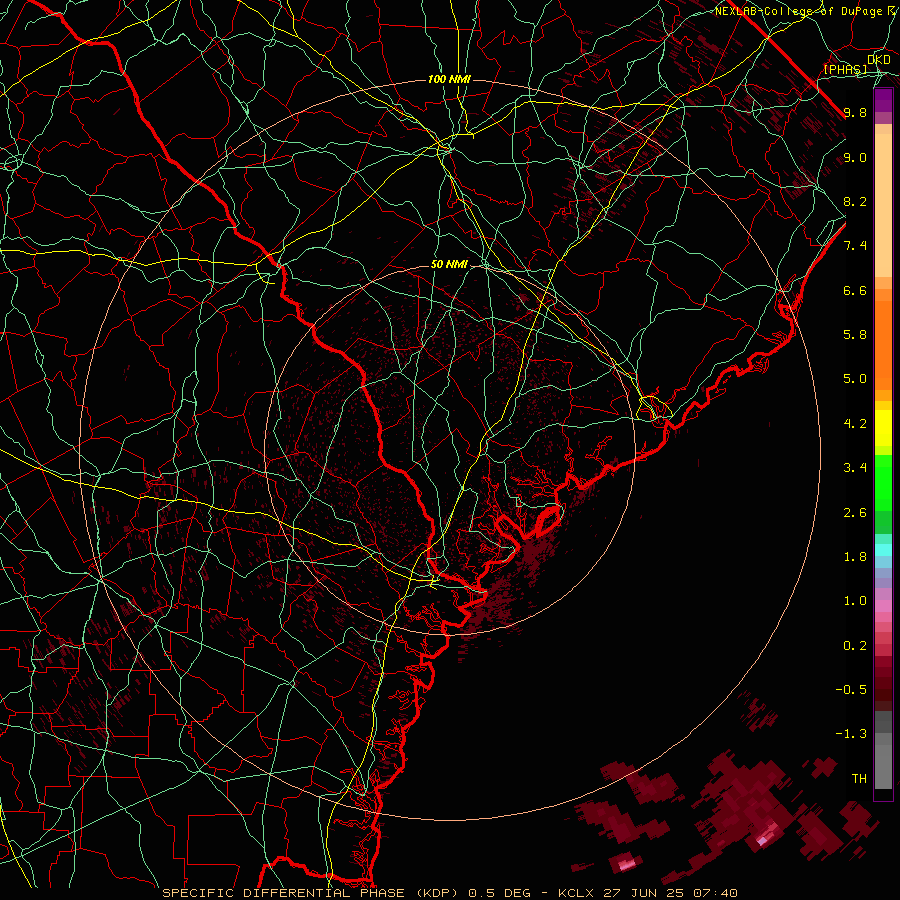The height and width of the screenshot is (900, 900).
Task: Click the 100 NMI range ring label
Action: (x=449, y=79)
